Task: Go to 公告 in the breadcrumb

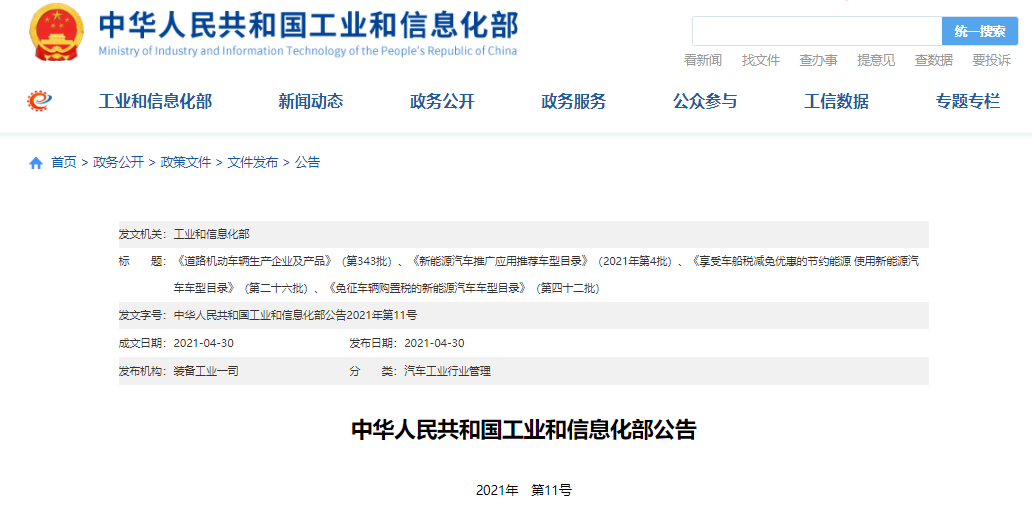Action: coord(307,163)
